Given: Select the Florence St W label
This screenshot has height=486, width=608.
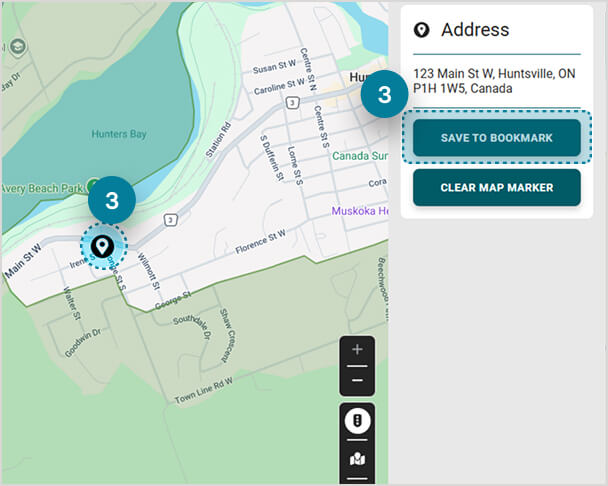Looking at the screenshot, I should point(261,242).
